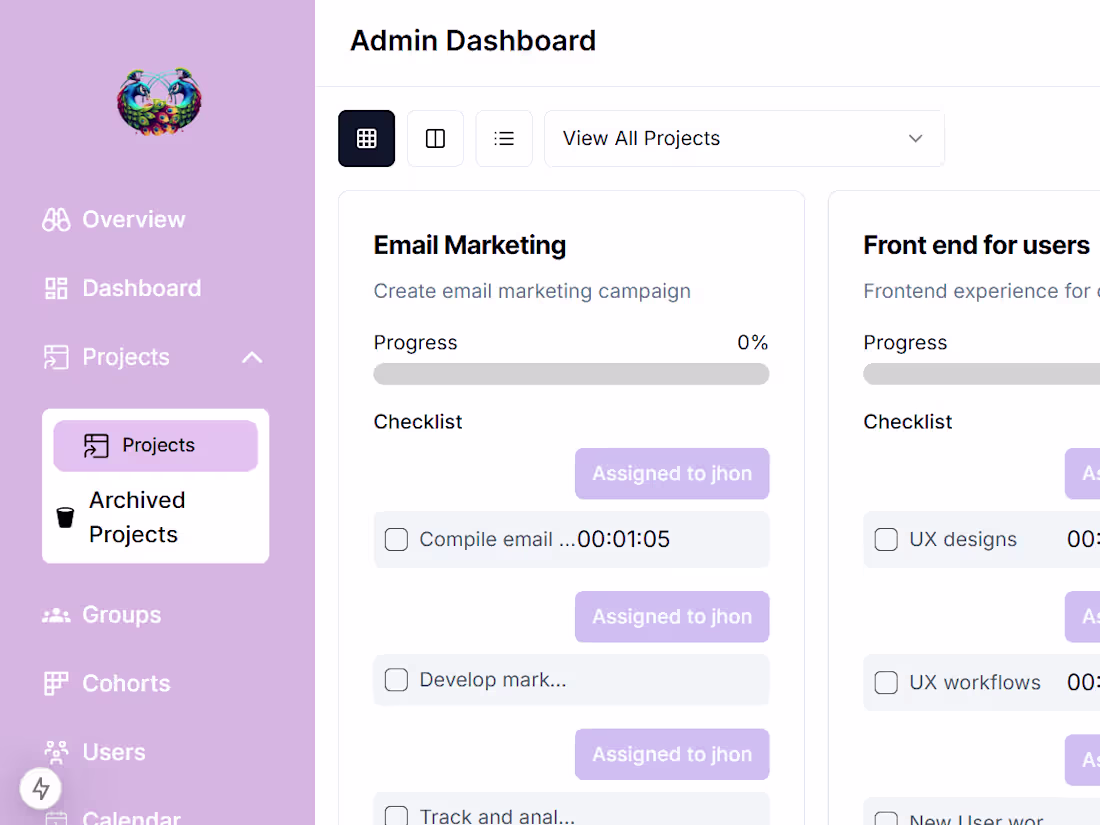Open the View All Projects dropdown
1100x825 pixels.
(x=744, y=138)
